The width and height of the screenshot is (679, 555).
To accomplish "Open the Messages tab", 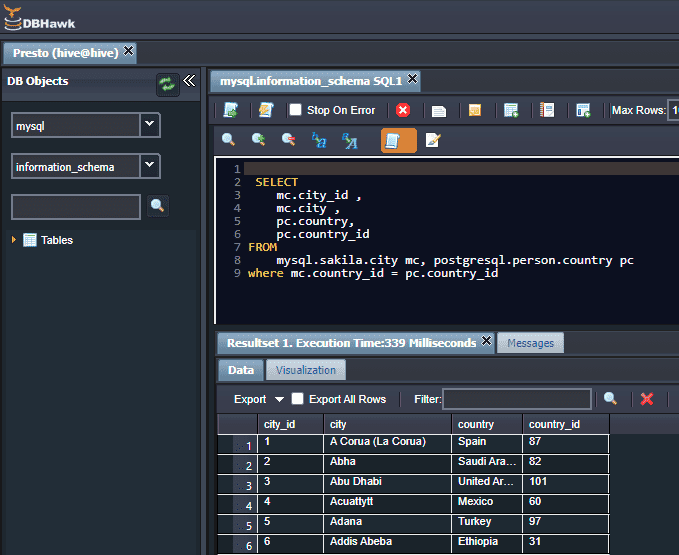I will point(530,343).
